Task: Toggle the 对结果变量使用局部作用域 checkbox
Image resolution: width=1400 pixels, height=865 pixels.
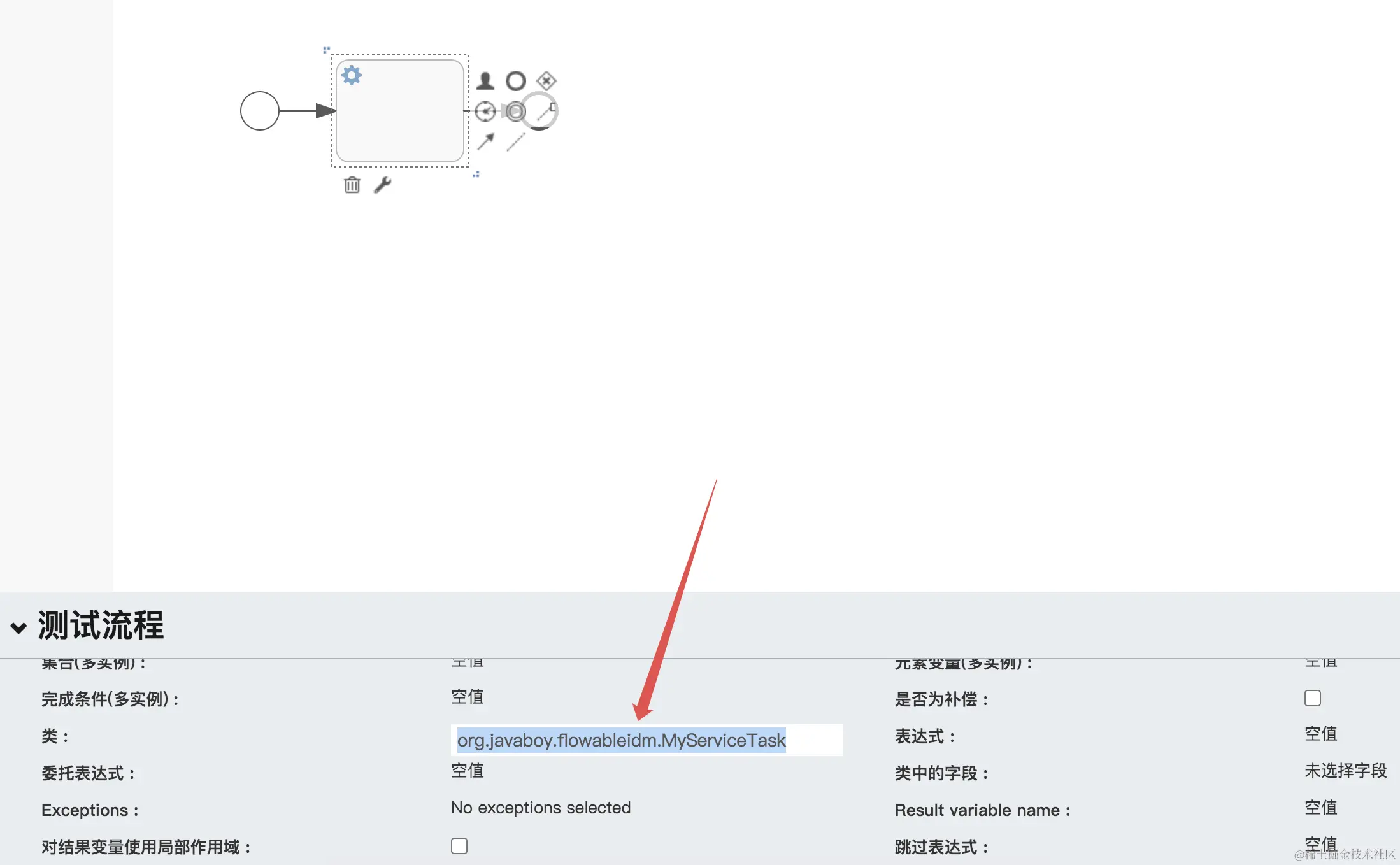Action: [x=459, y=846]
